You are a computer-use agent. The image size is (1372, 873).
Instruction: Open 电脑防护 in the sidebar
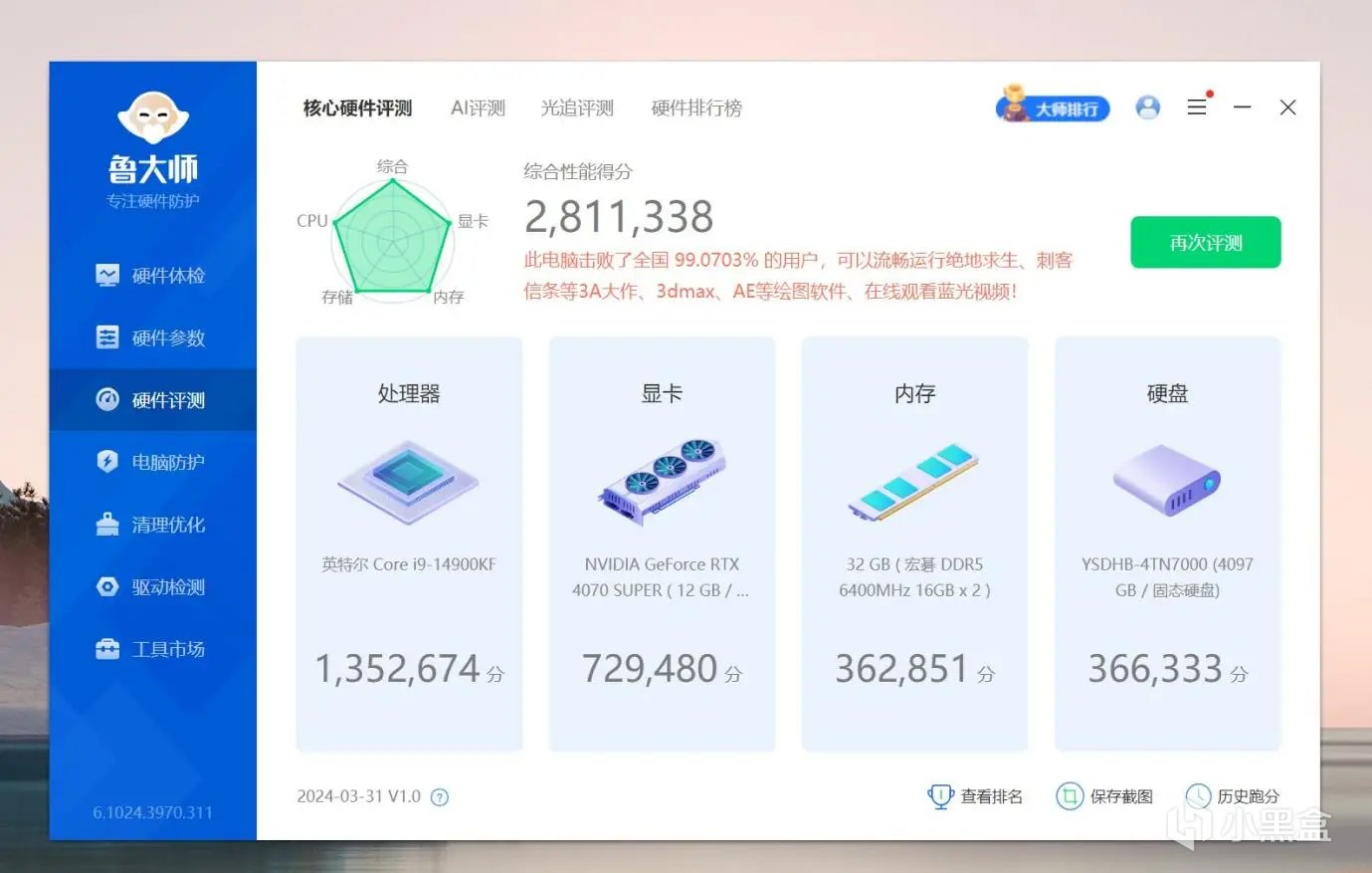pos(152,462)
